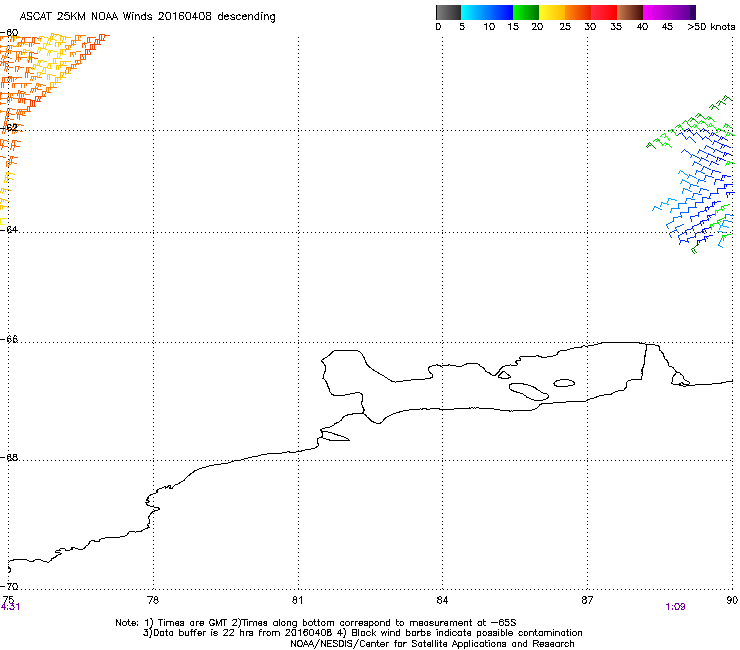
Task: Click the gray 0-5 knots color segment
Action: point(448,12)
